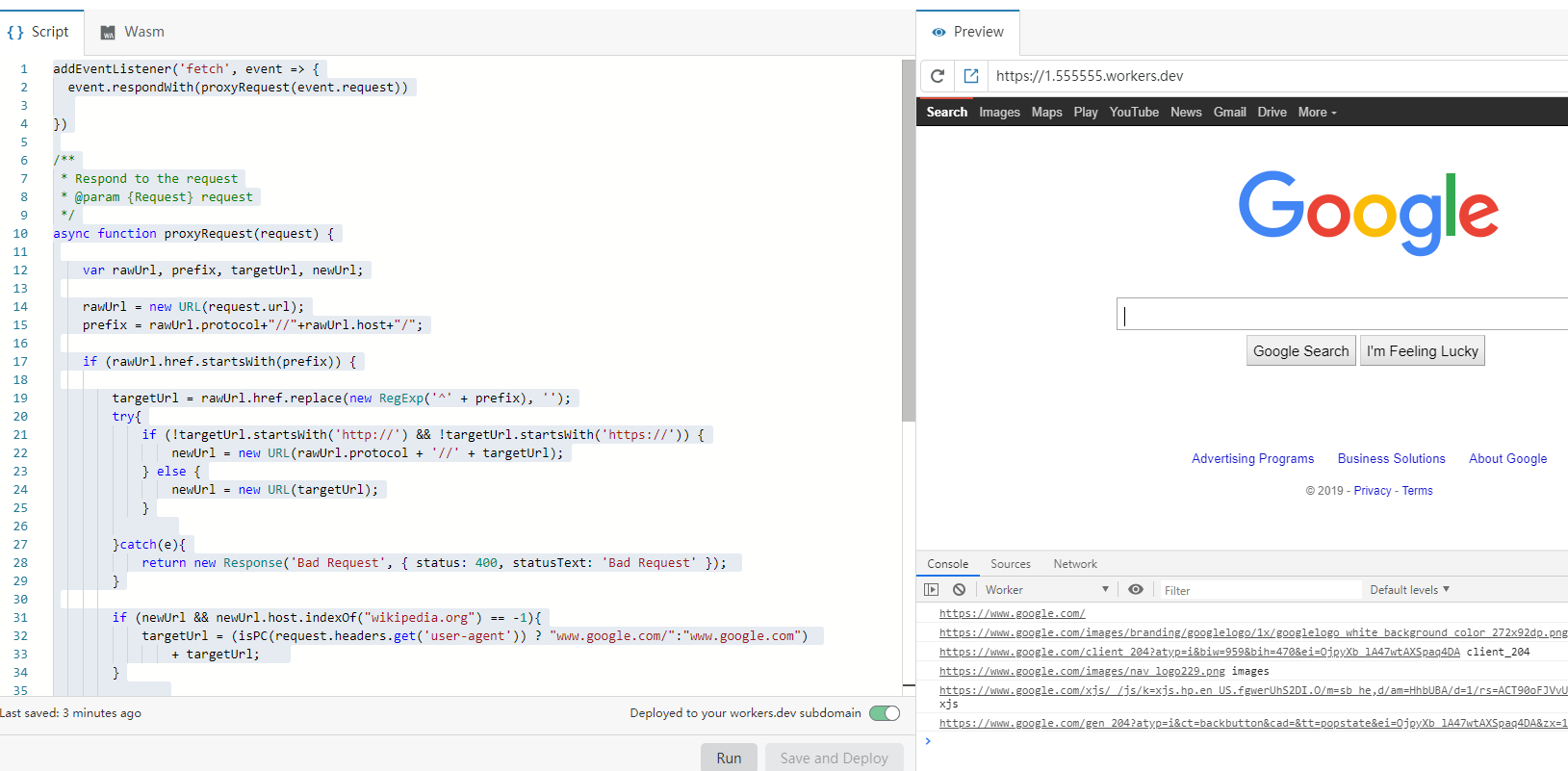This screenshot has width=1568, height=771.
Task: Click the About Google link
Action: click(x=1507, y=459)
